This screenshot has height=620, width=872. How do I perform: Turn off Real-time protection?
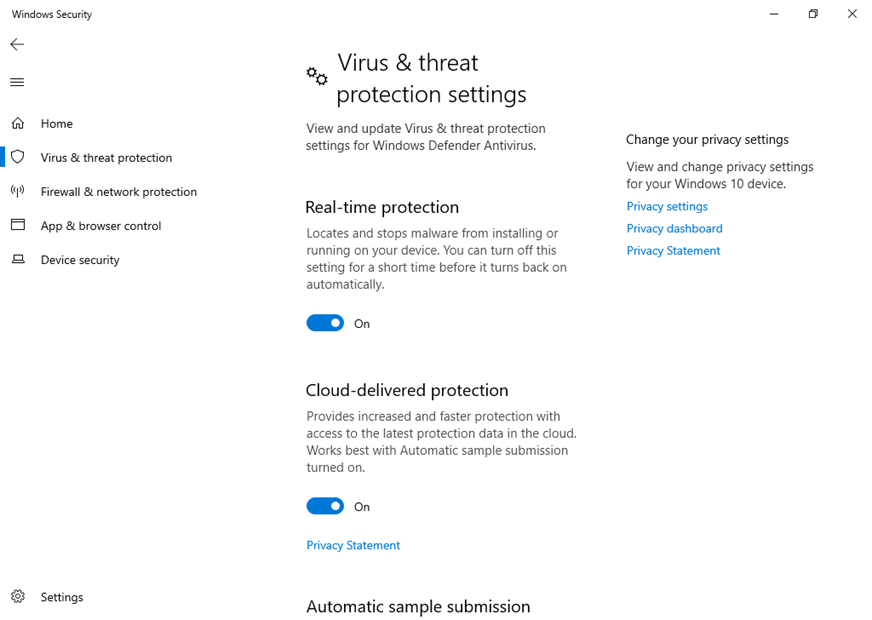[324, 323]
